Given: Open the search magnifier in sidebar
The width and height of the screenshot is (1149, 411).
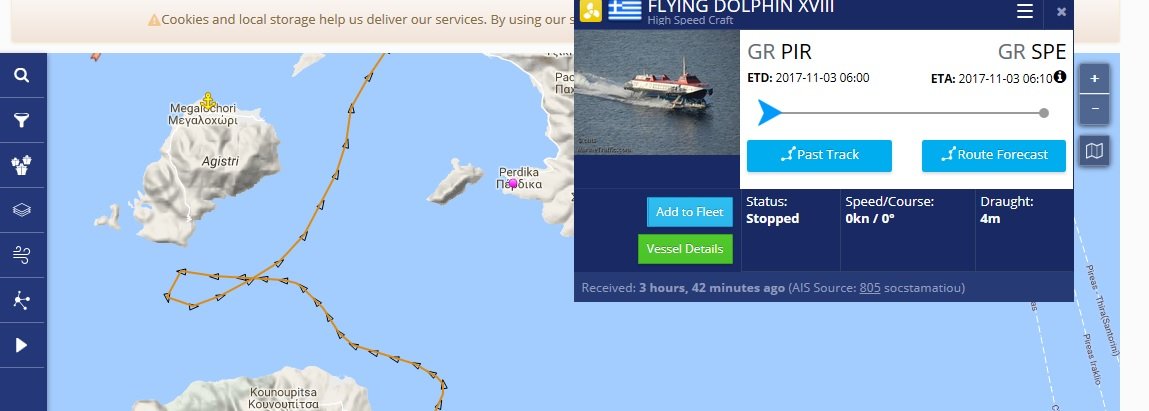Looking at the screenshot, I should pyautogui.click(x=22, y=75).
